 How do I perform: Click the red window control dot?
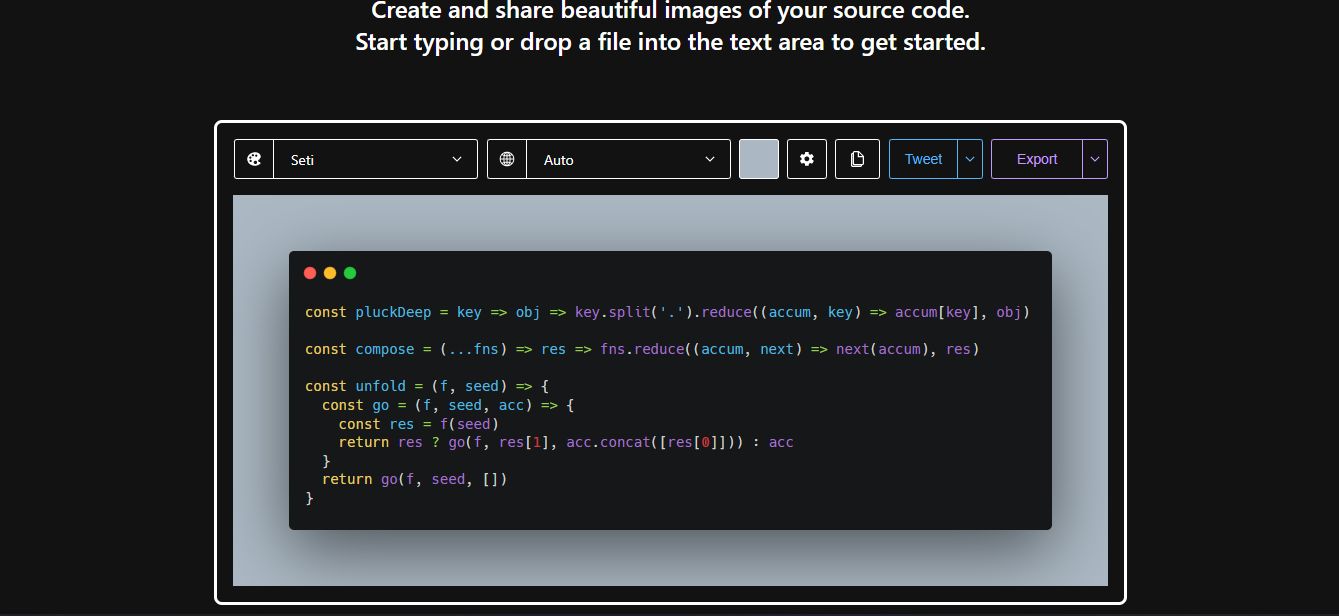coord(310,273)
